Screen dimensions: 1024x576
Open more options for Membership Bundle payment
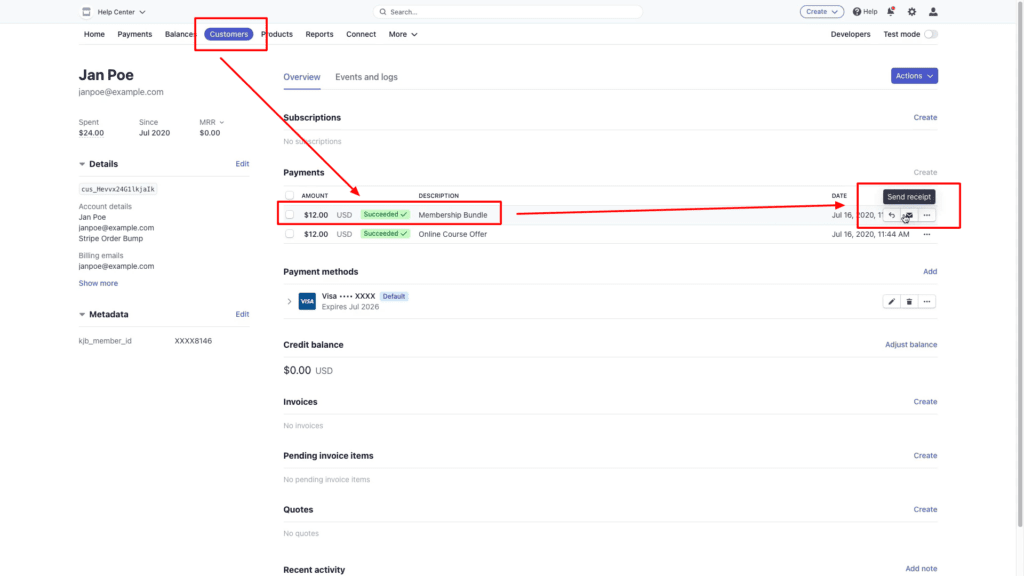pyautogui.click(x=927, y=215)
